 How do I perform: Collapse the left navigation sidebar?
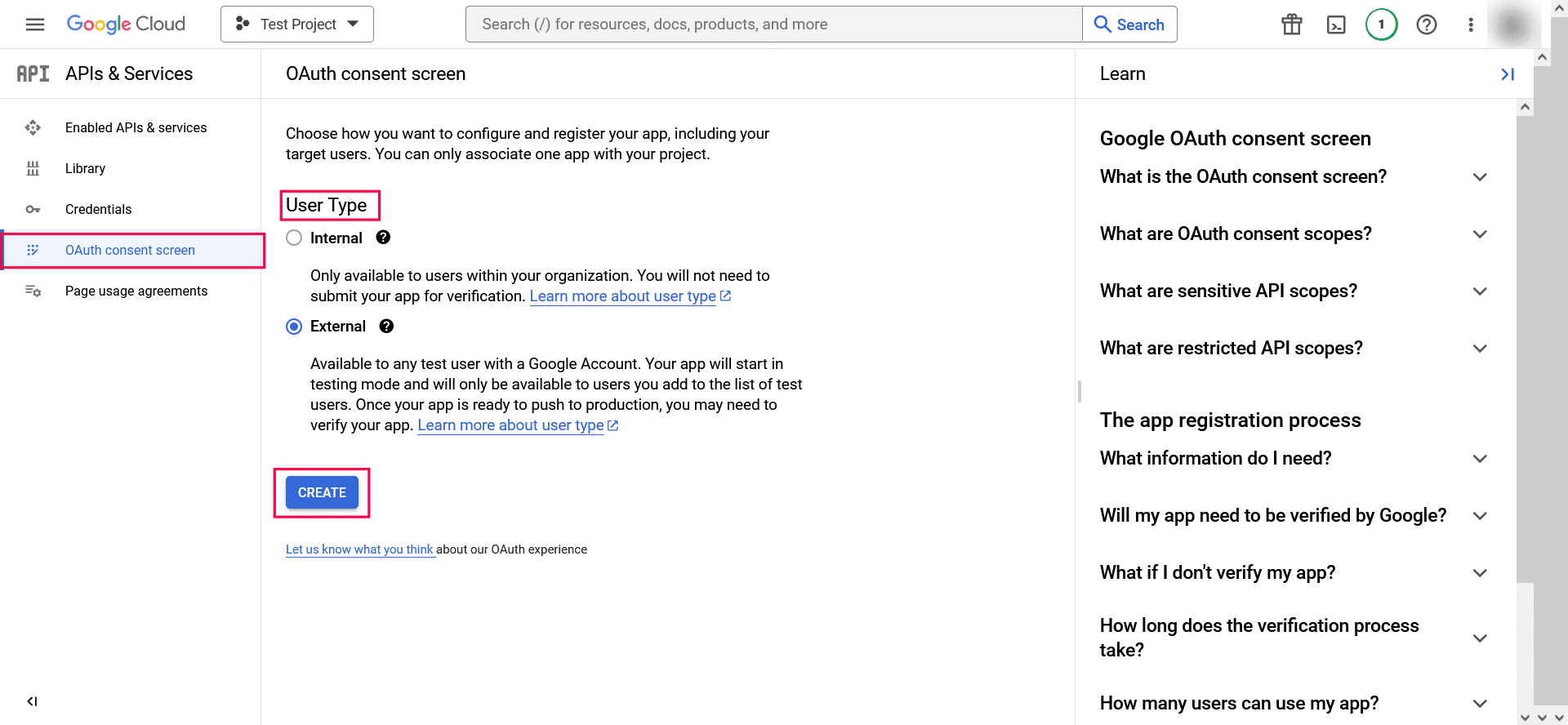(32, 701)
